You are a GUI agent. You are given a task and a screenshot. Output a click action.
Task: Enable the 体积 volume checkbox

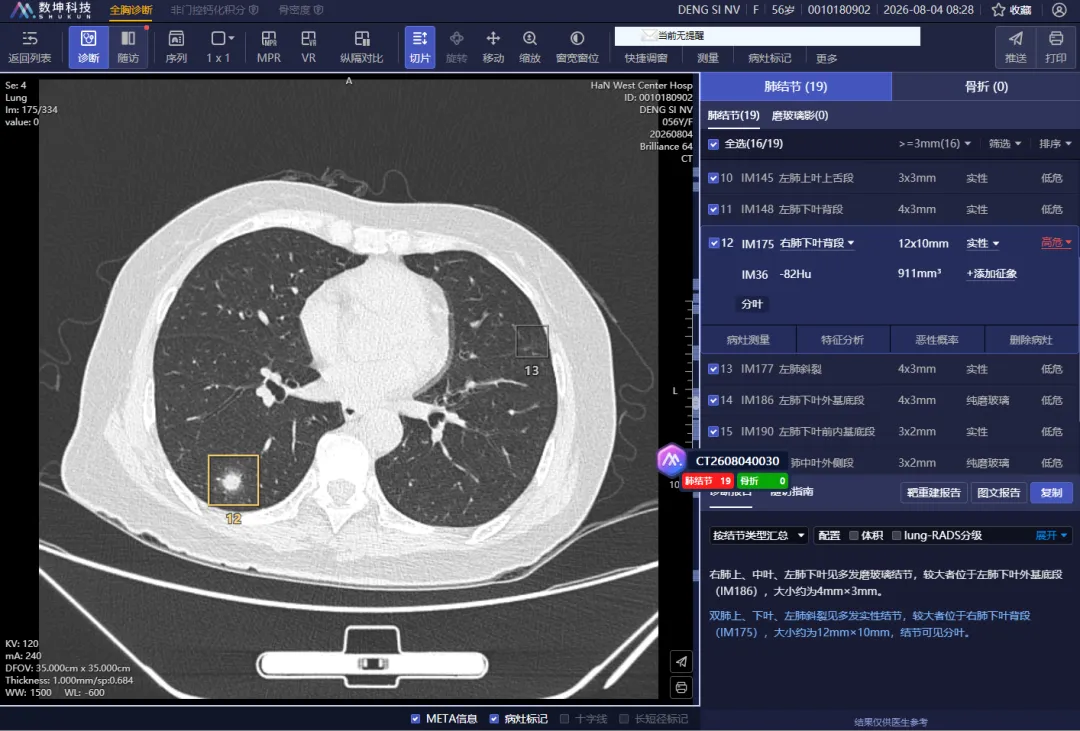854,535
